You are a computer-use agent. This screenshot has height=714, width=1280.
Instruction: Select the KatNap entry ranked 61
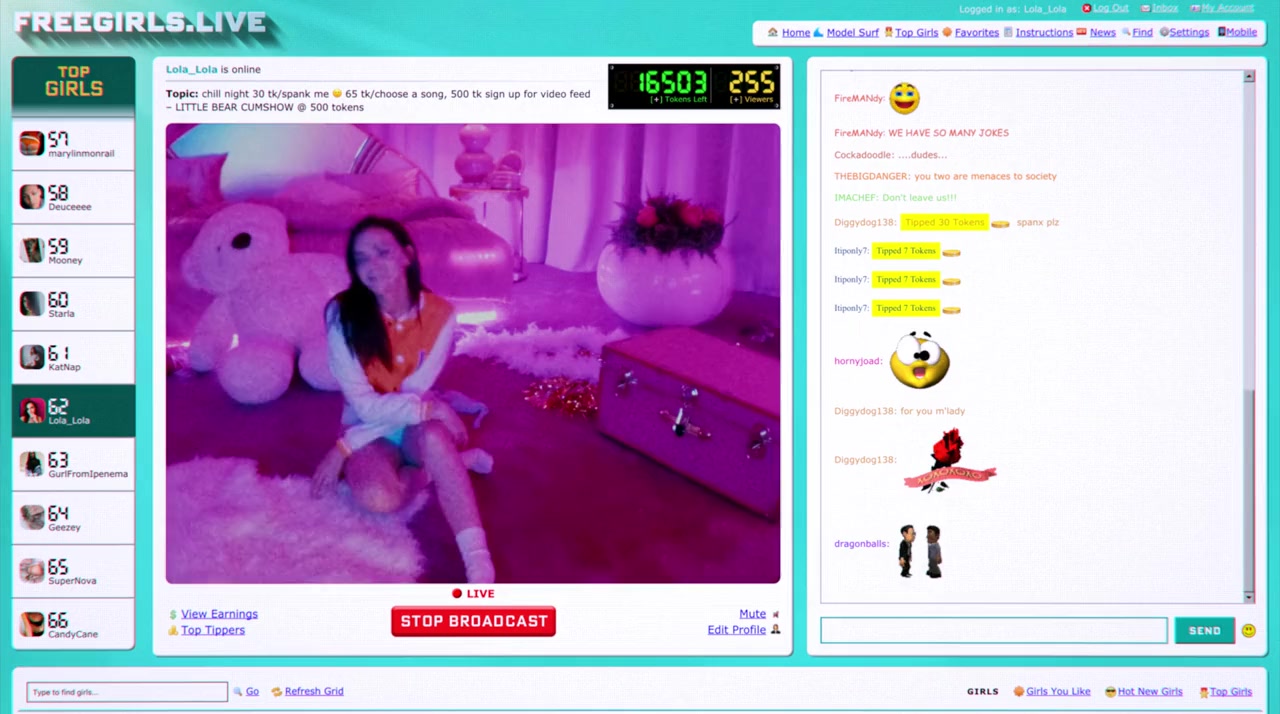point(73,358)
